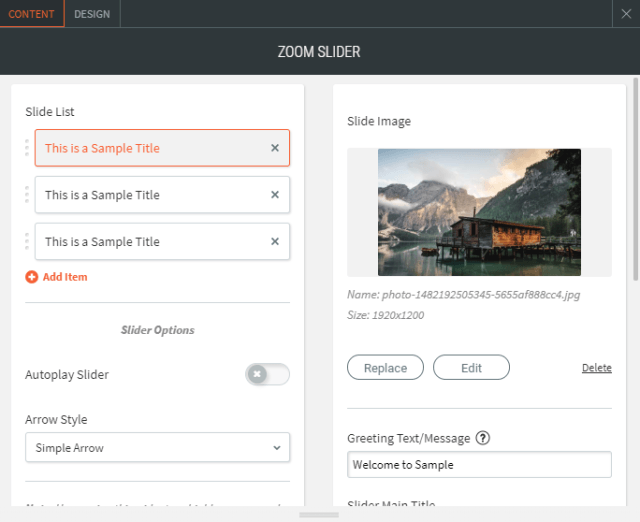Switch to the Design tab
Viewport: 640px width, 522px height.
pos(92,14)
